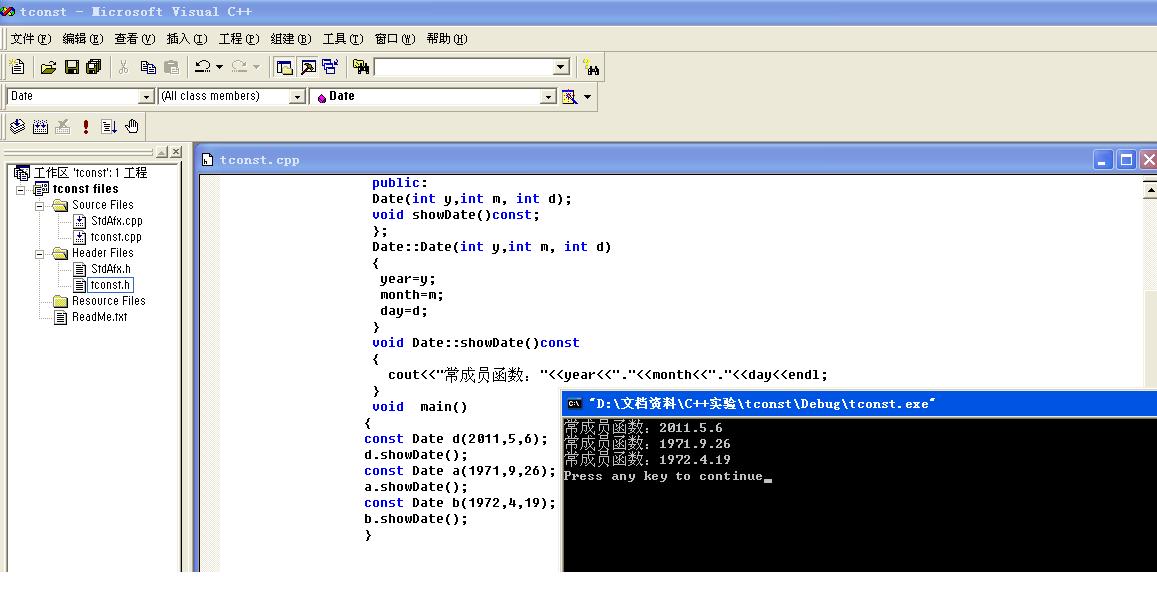Open the Undo history dropdown arrow
1157x597 pixels.
tap(219, 67)
